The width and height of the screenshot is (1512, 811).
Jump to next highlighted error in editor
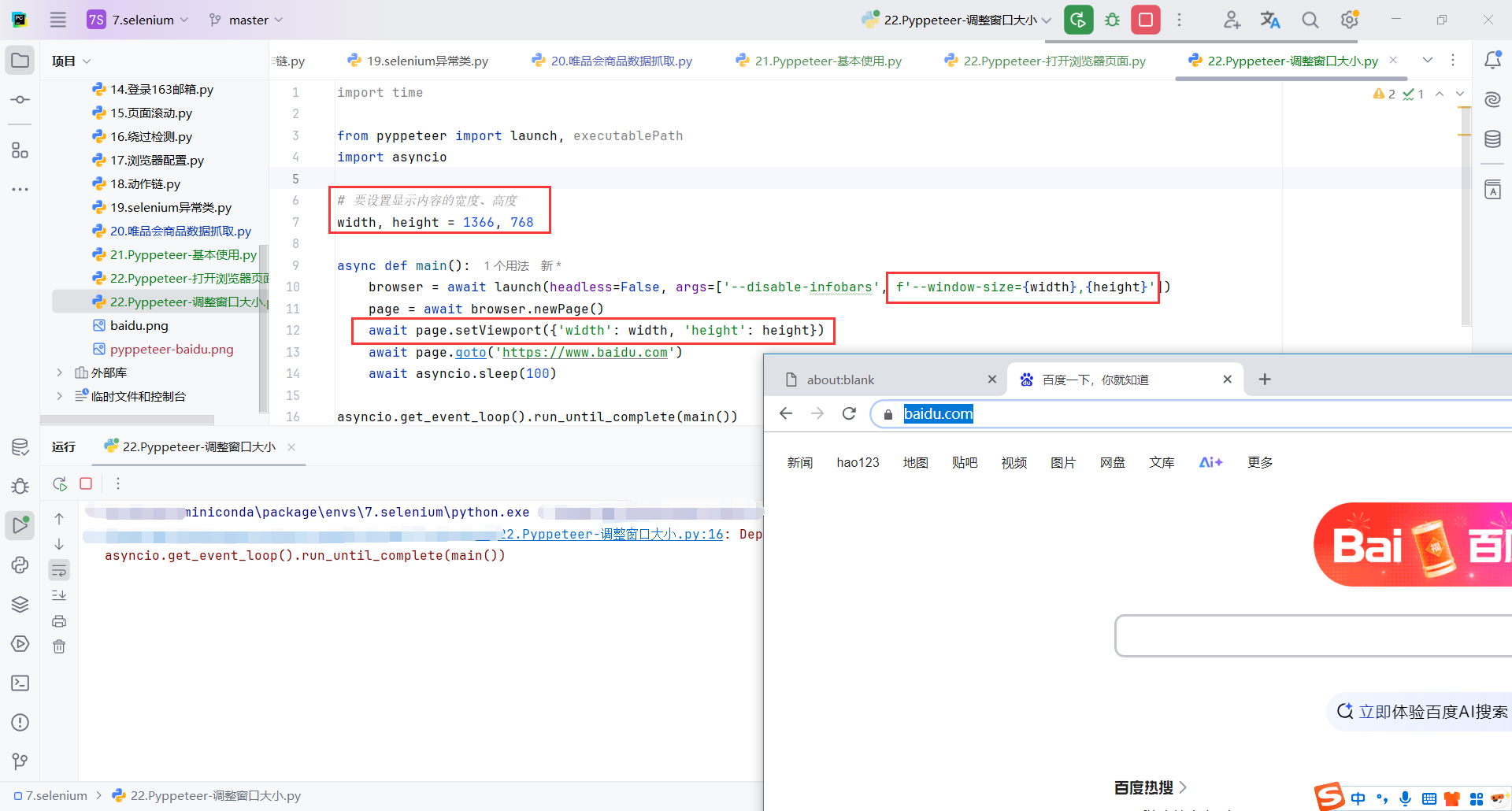pos(1460,94)
